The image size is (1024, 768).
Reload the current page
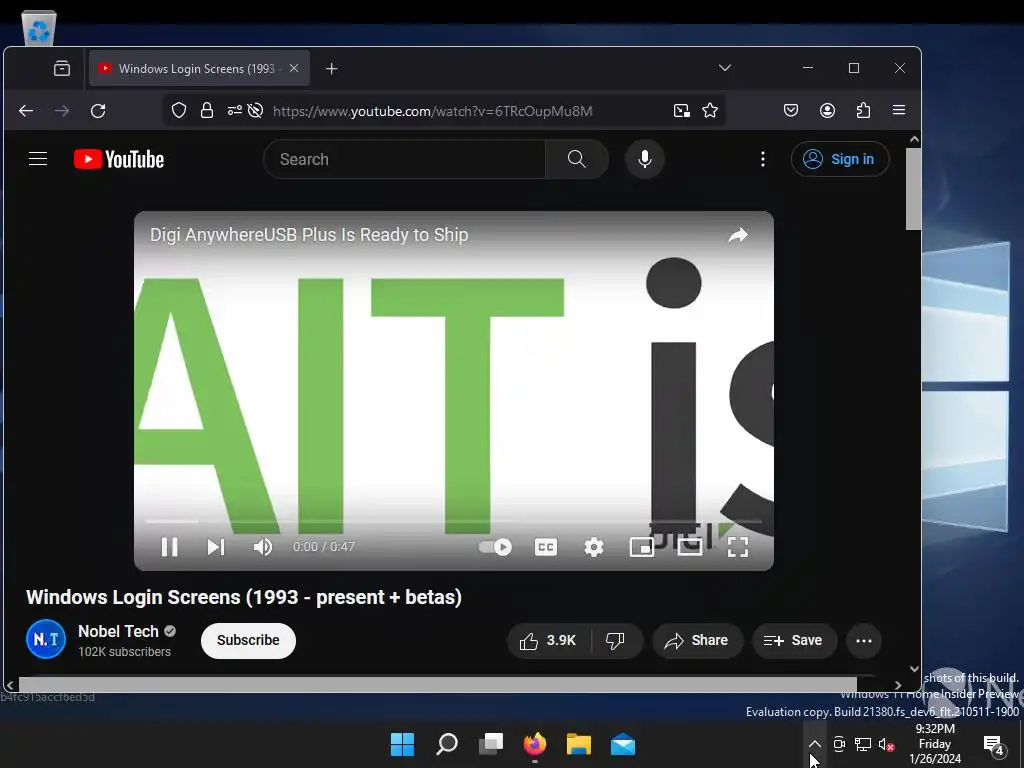click(x=98, y=111)
